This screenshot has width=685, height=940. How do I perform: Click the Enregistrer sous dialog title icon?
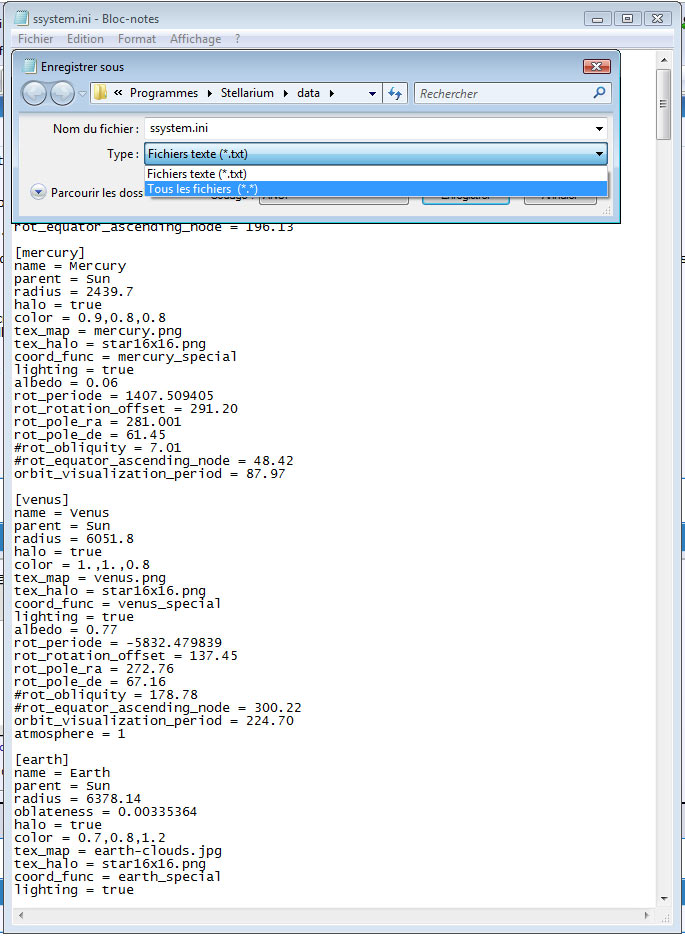[29, 67]
